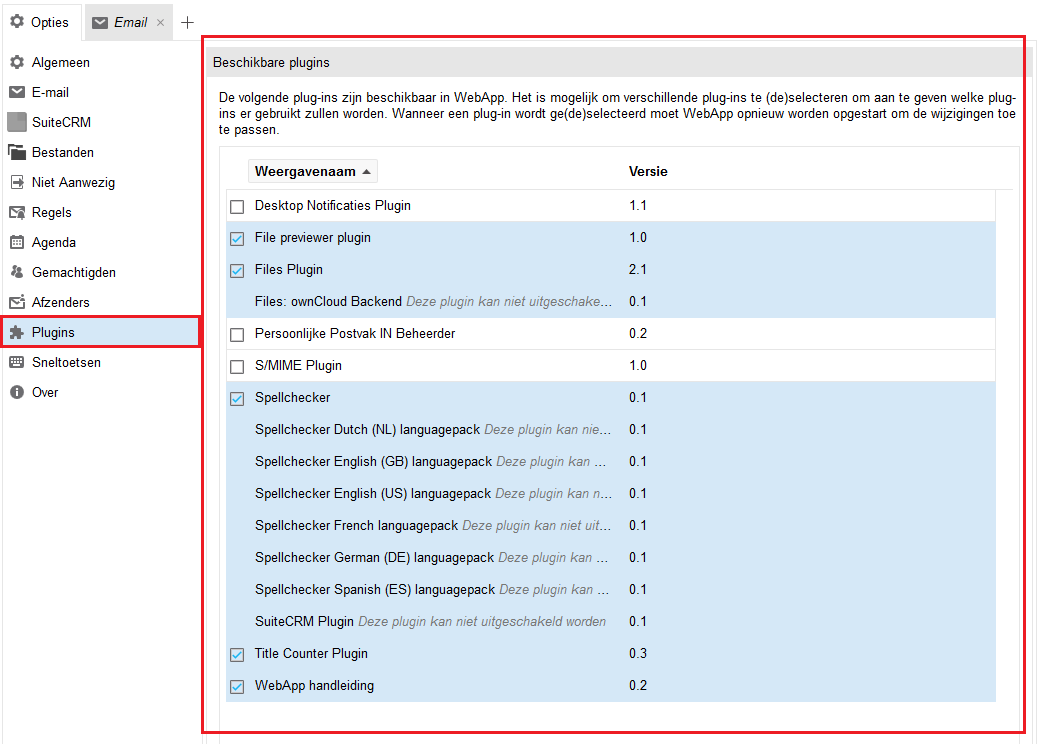
Task: Switch to the Opties tab
Action: click(x=41, y=23)
